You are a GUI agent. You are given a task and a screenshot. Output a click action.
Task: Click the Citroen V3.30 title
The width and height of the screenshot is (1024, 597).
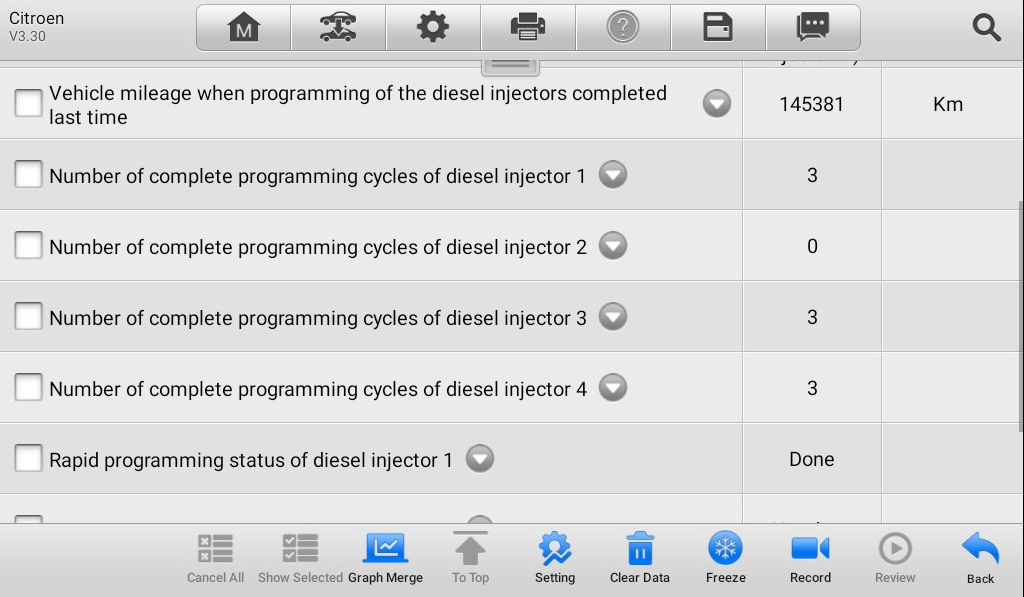click(37, 27)
